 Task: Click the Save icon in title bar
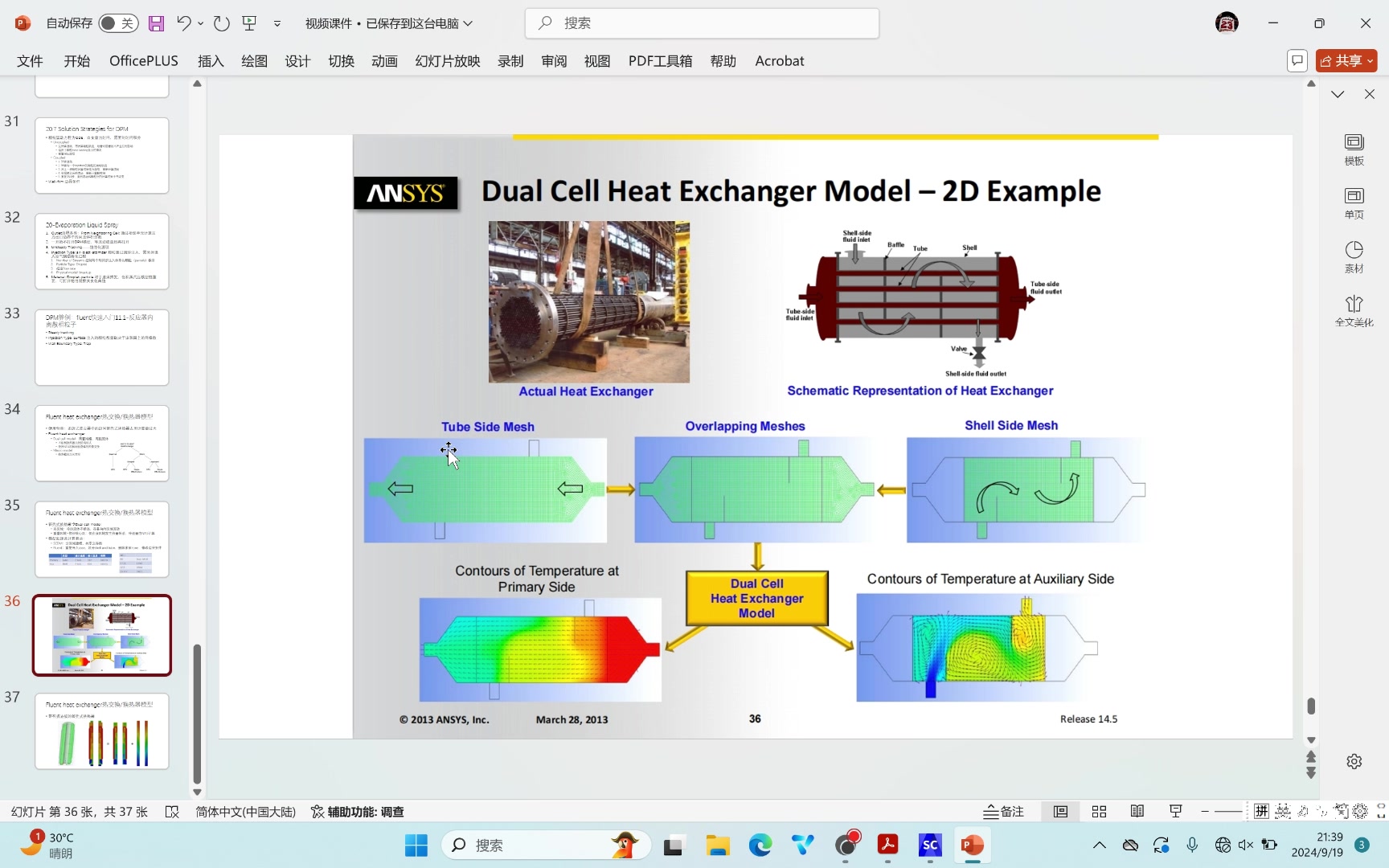pos(156,23)
